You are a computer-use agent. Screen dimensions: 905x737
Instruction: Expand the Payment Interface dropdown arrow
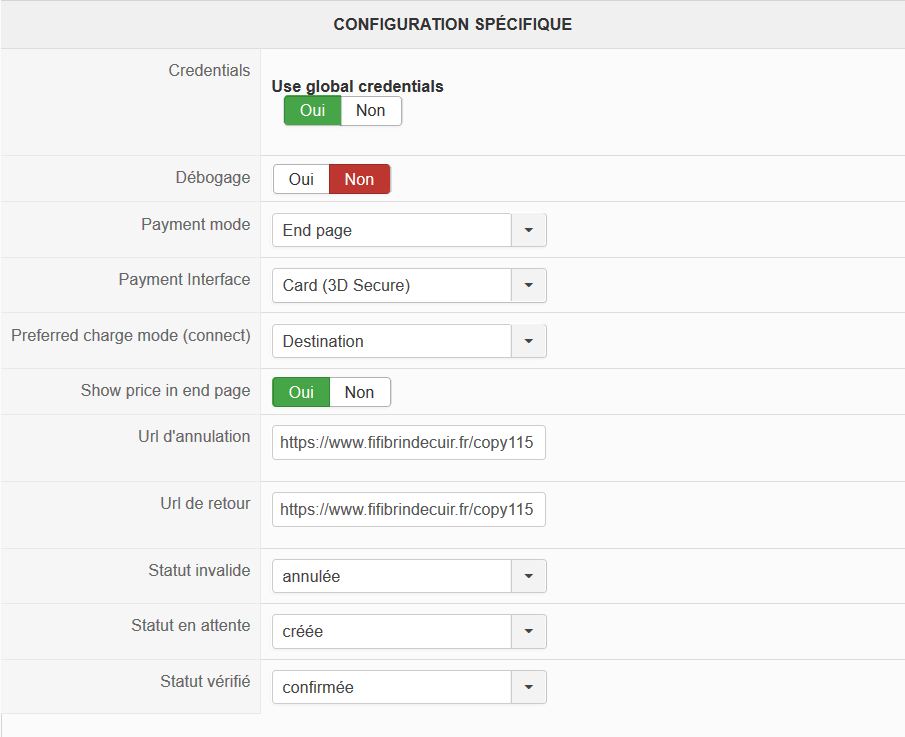[x=529, y=286]
